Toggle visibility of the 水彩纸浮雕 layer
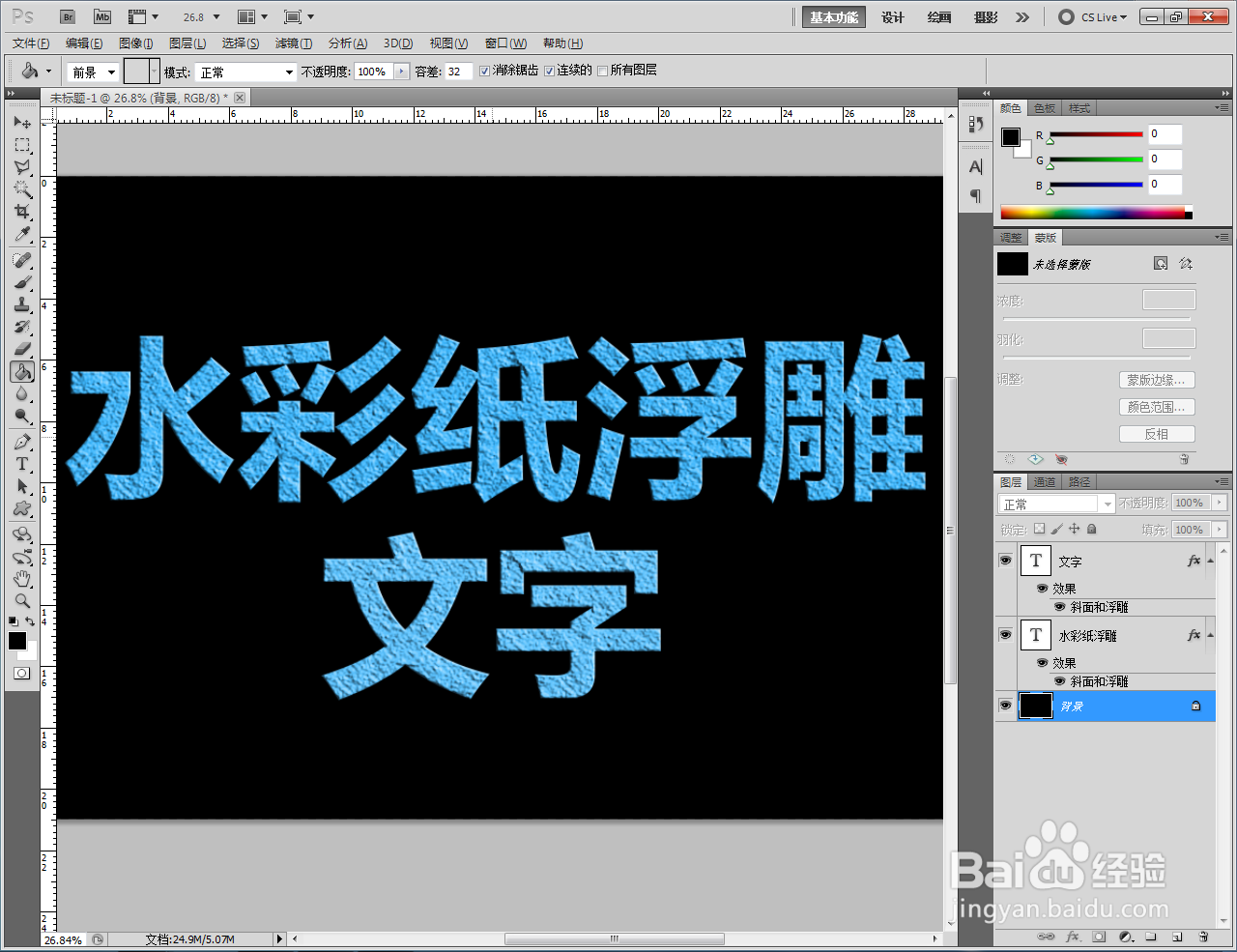1237x952 pixels. pyautogui.click(x=1006, y=635)
